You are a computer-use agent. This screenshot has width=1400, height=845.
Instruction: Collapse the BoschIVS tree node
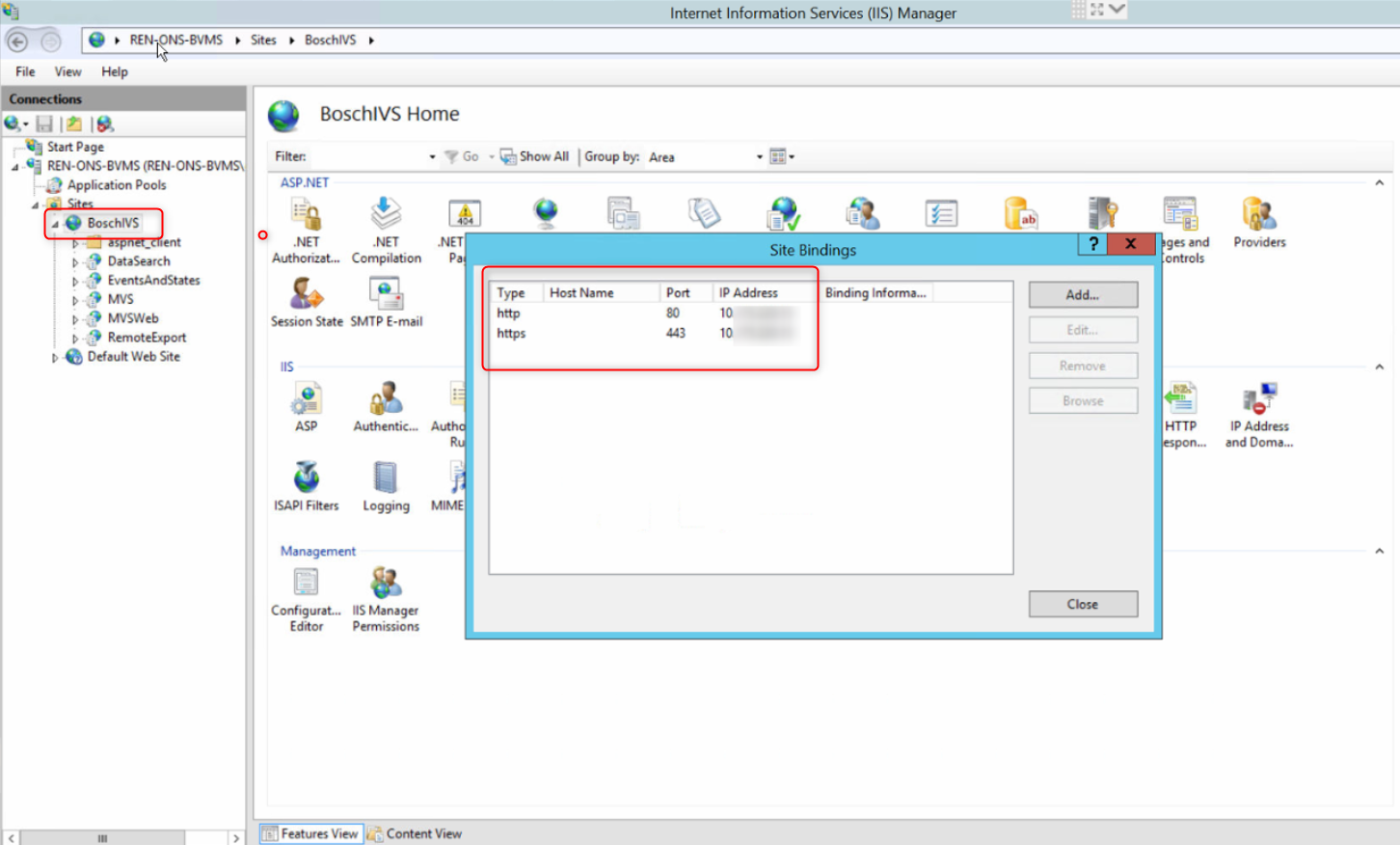55,224
